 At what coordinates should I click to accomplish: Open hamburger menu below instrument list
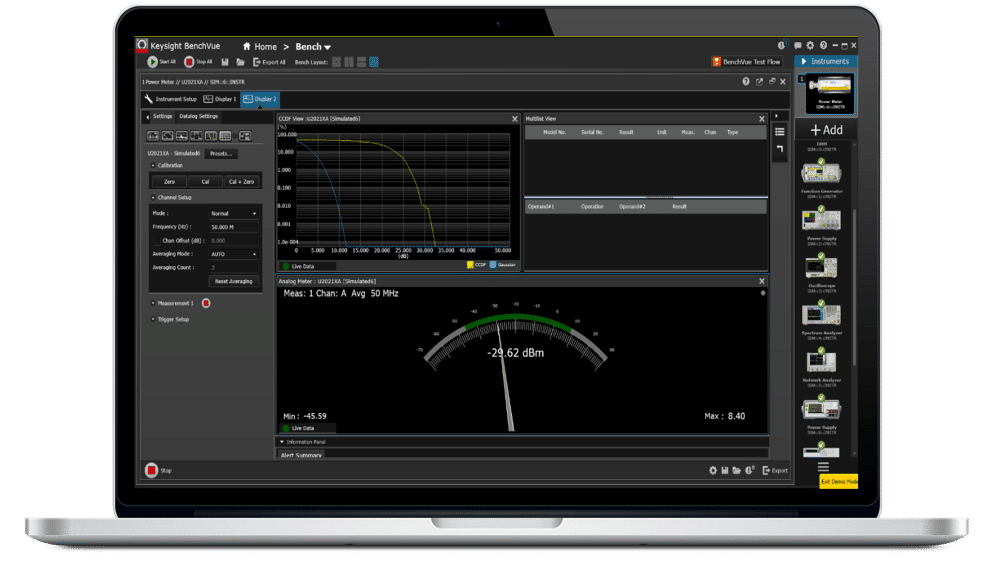pyautogui.click(x=823, y=467)
